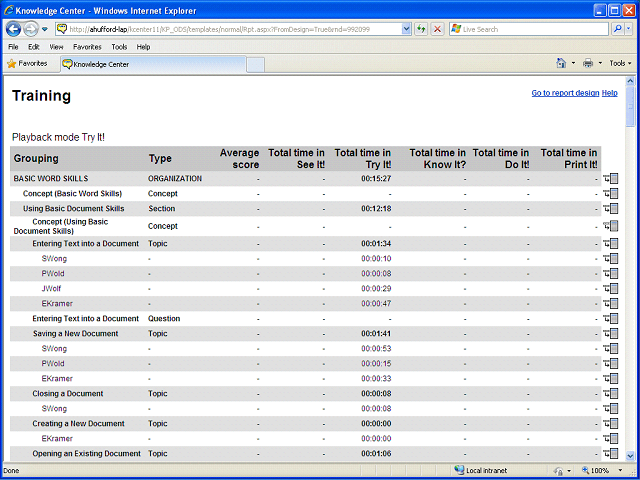The image size is (640, 480).
Task: Click the Home page icon
Action: (x=562, y=63)
